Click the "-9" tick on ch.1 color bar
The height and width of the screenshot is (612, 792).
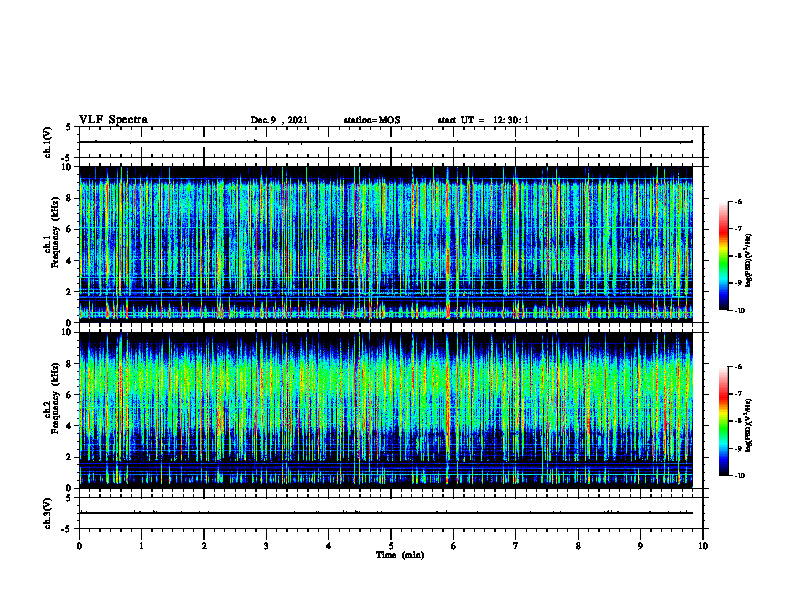(x=738, y=283)
